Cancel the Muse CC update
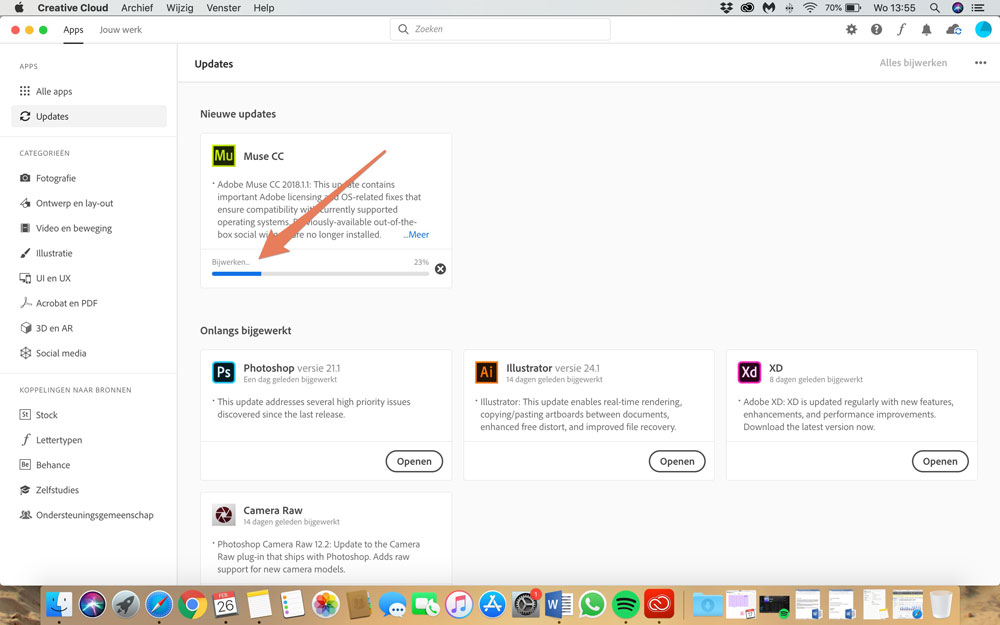1000x625 pixels. (440, 269)
